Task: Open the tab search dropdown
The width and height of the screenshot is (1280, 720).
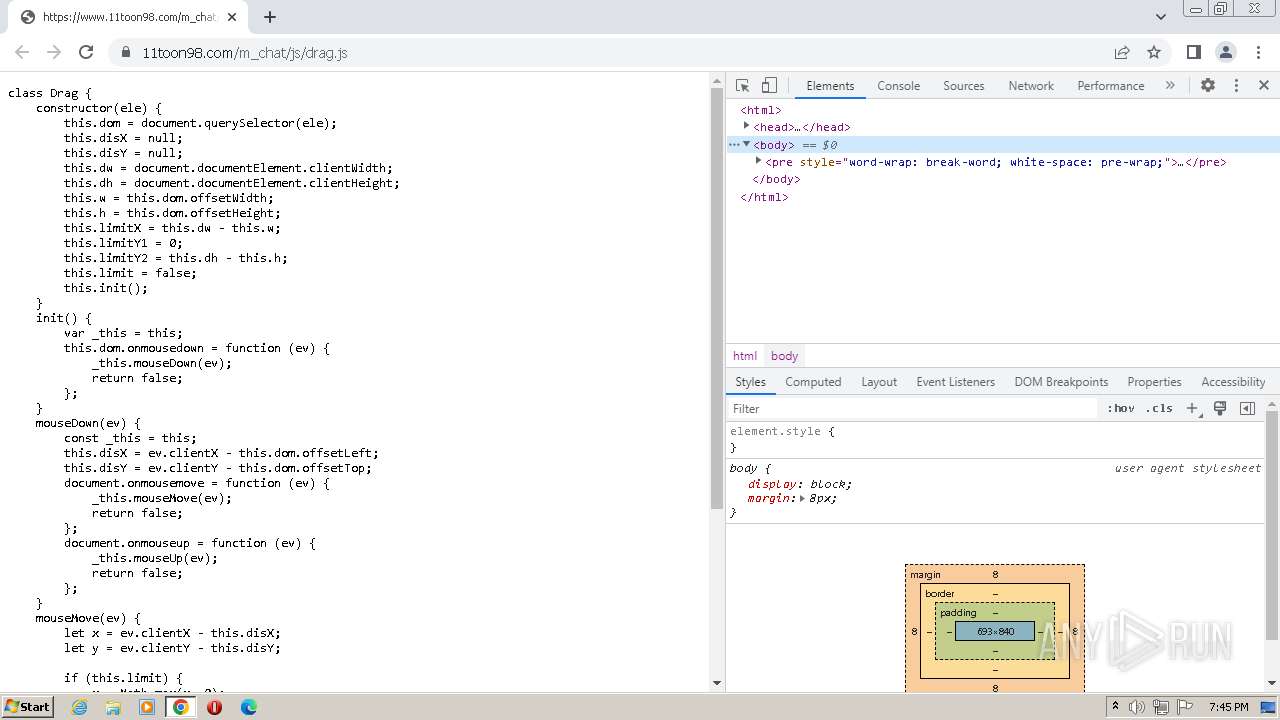Action: tap(1160, 16)
